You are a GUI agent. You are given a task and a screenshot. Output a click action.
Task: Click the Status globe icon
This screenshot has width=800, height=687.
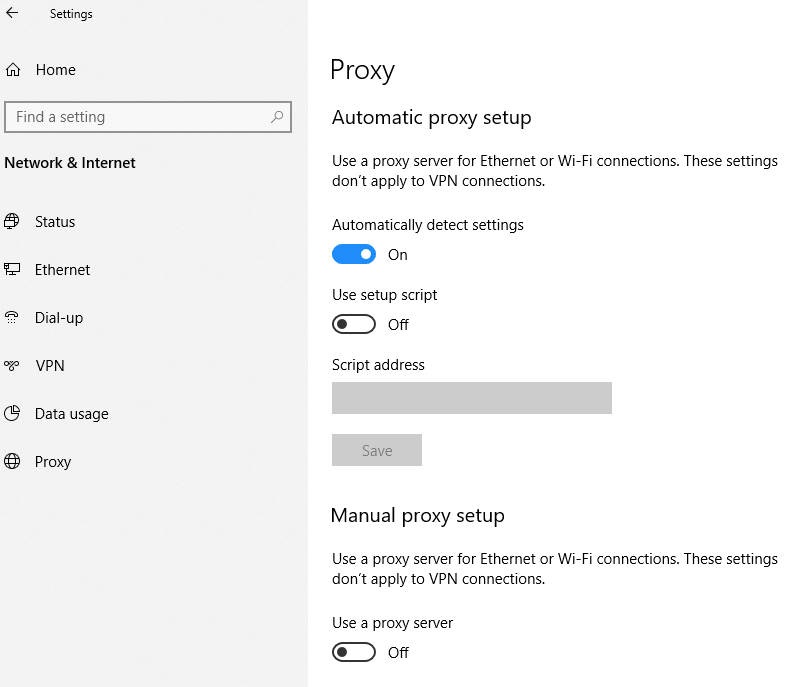click(12, 221)
